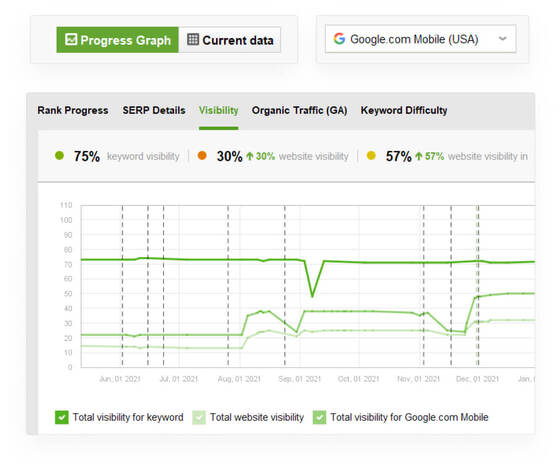Click the Current data table icon
Viewport: 560px width, 470px height.
(193, 39)
